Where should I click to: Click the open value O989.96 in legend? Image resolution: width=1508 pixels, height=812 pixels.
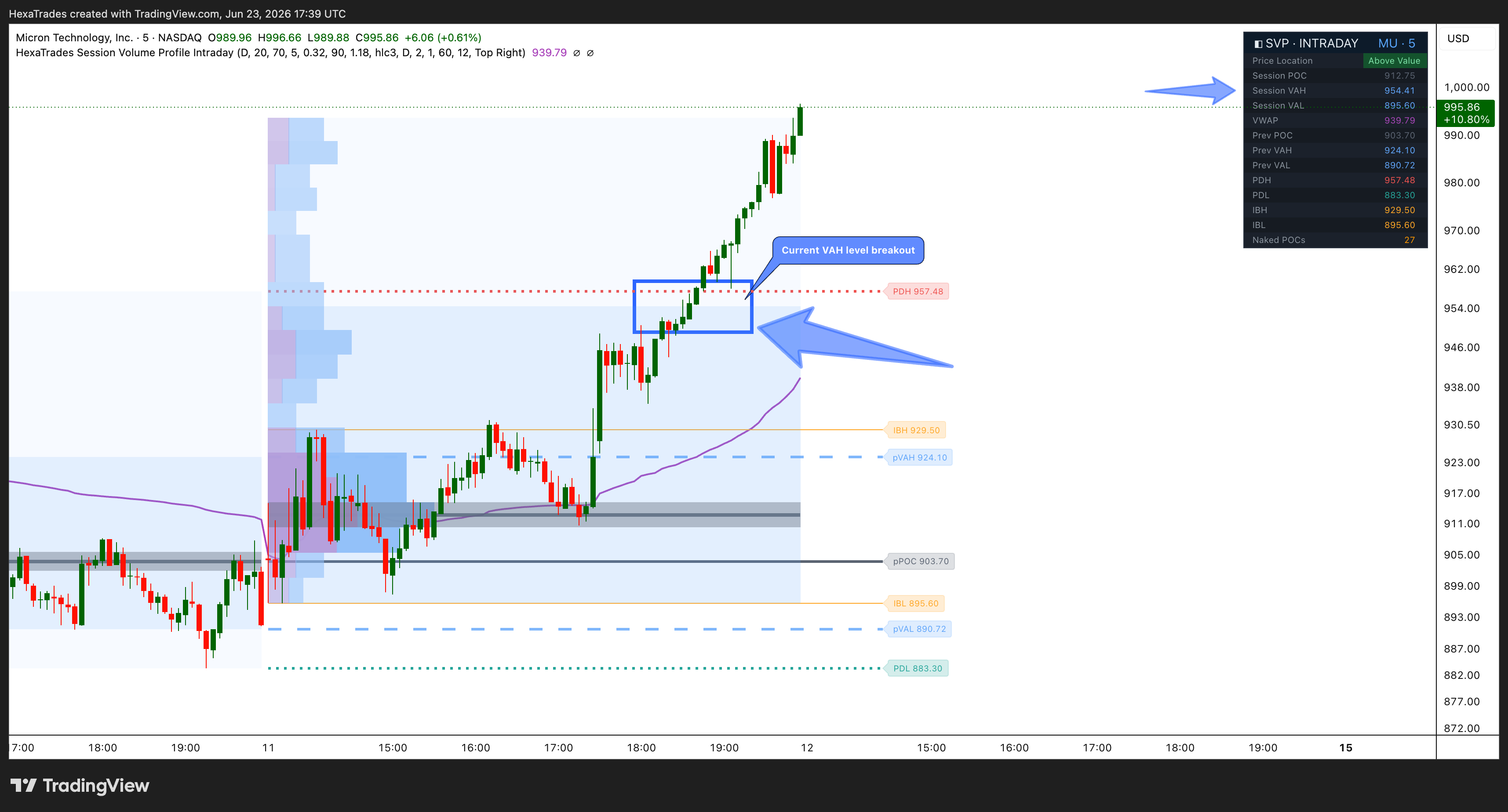point(229,37)
